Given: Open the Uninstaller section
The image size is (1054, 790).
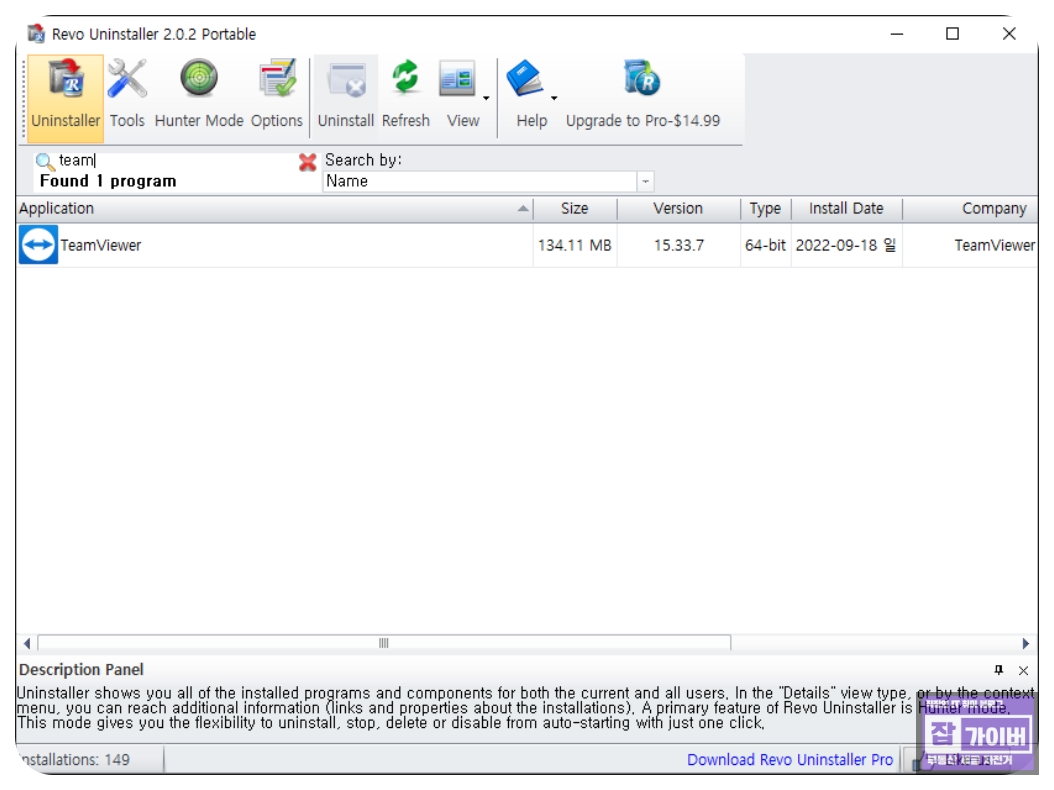Looking at the screenshot, I should [x=65, y=97].
